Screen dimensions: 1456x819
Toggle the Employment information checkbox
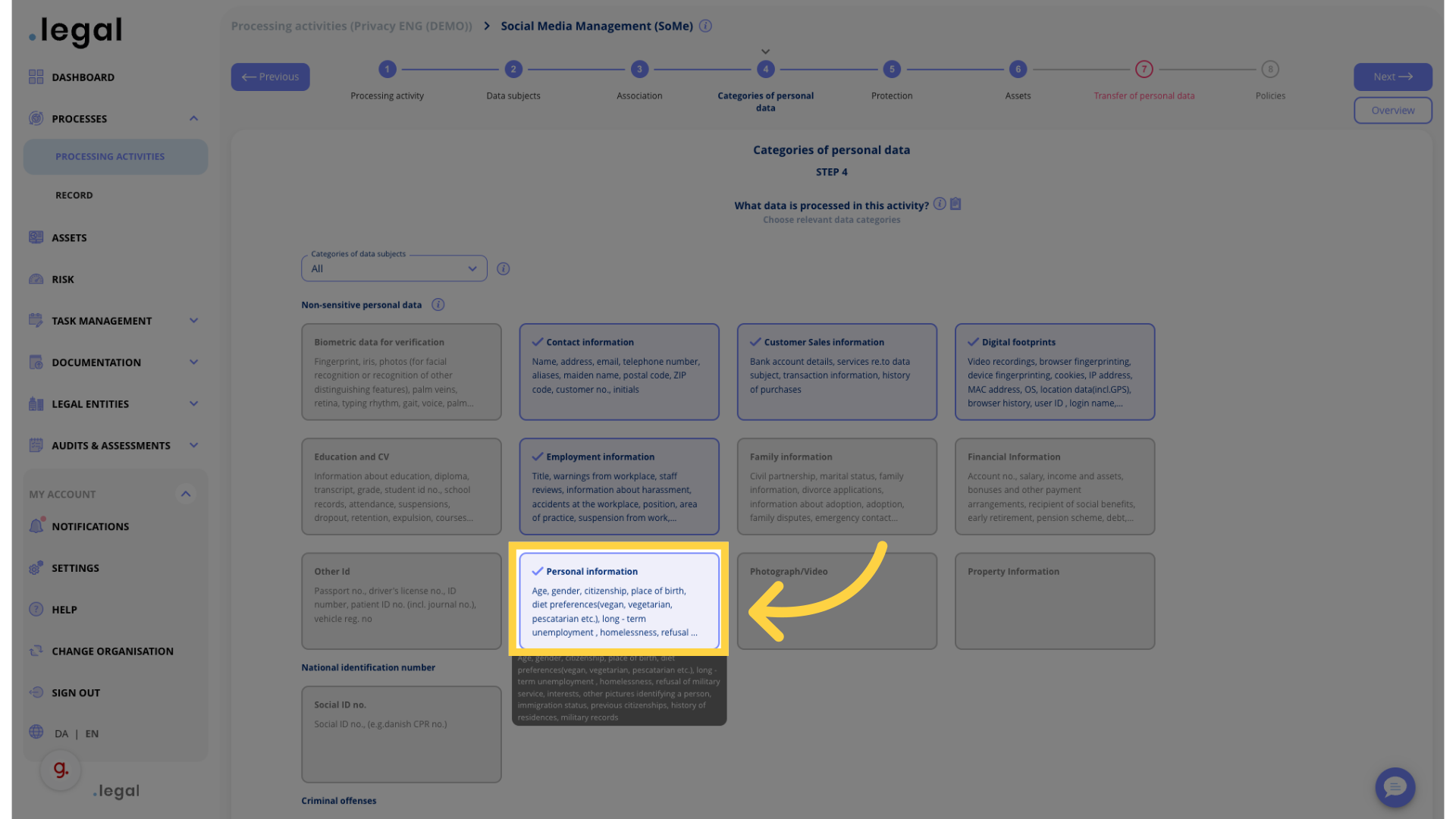[537, 457]
